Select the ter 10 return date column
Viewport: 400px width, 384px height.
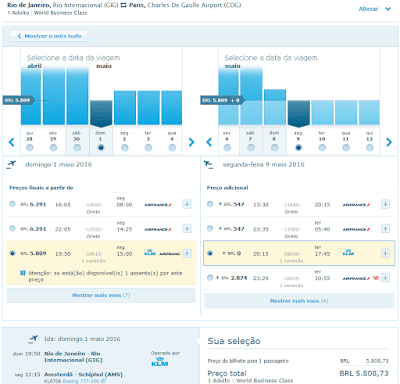click(322, 141)
